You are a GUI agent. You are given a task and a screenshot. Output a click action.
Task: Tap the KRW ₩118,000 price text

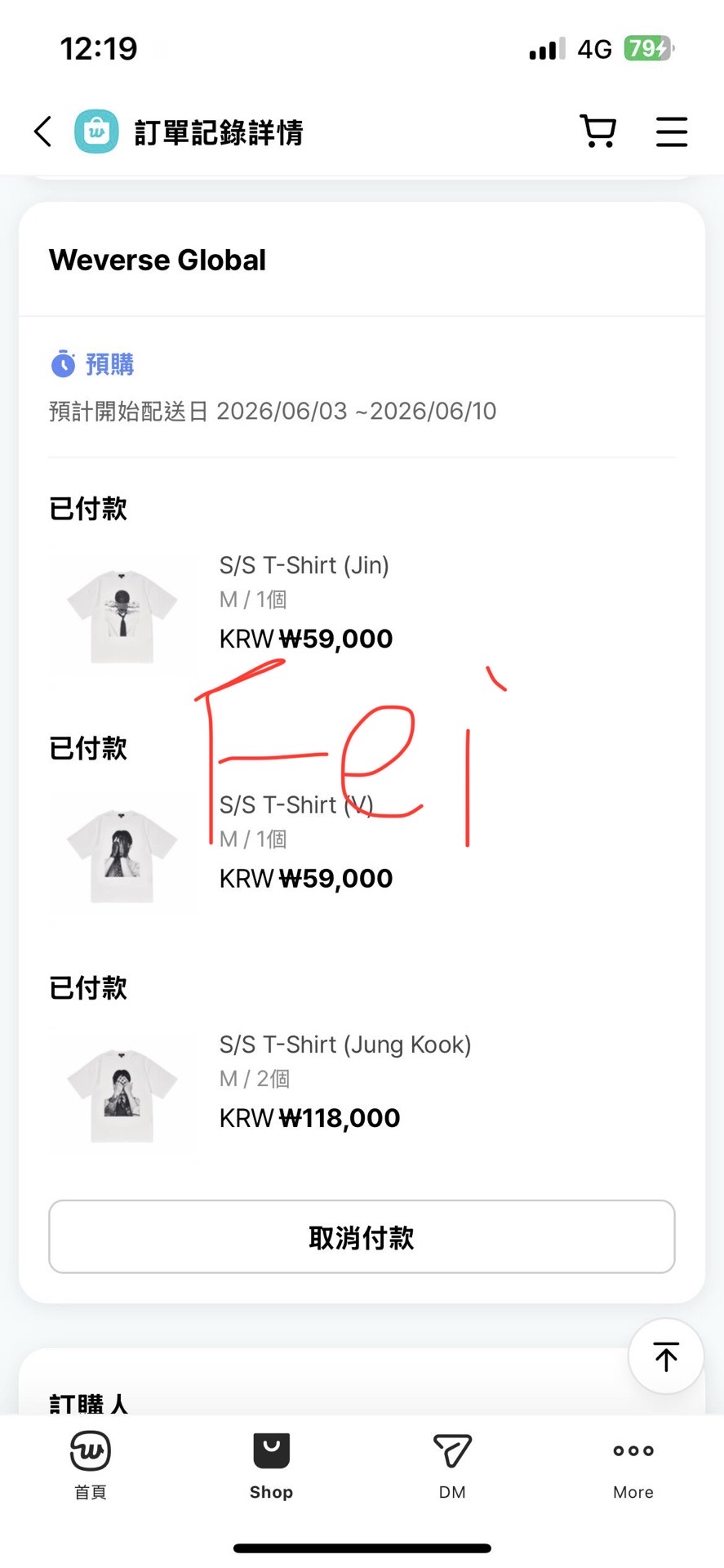click(x=309, y=1118)
